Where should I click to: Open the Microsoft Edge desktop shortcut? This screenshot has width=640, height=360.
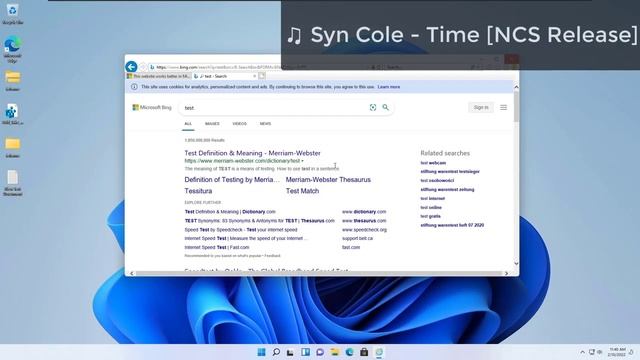pos(13,49)
